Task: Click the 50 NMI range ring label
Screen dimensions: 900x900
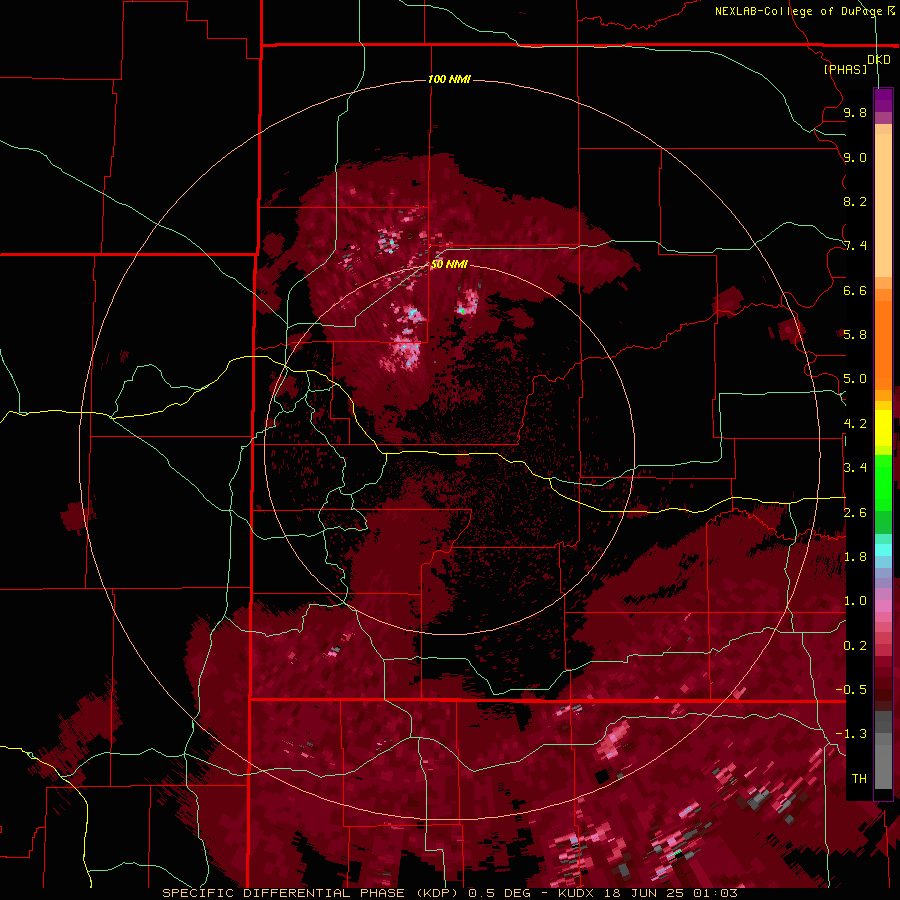Action: coord(449,264)
